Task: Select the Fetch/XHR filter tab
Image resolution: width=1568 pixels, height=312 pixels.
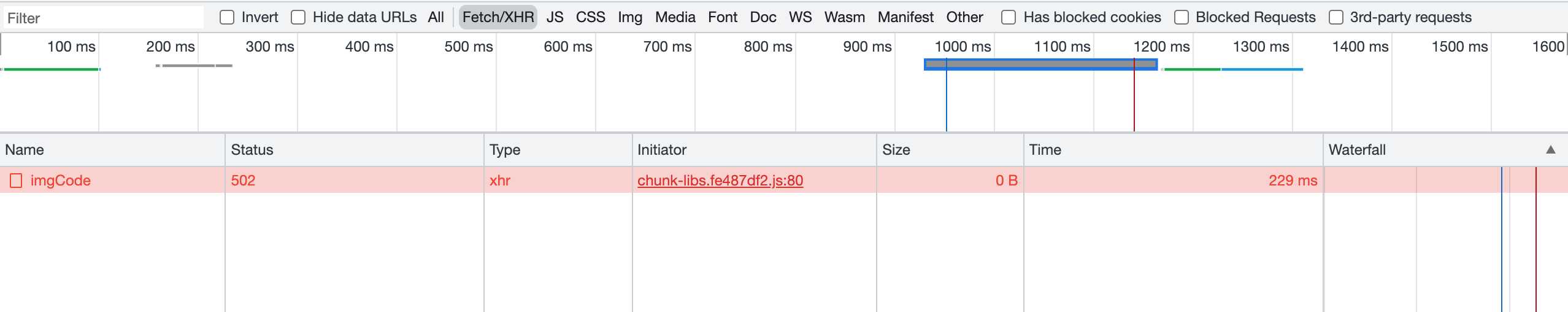Action: pyautogui.click(x=498, y=17)
